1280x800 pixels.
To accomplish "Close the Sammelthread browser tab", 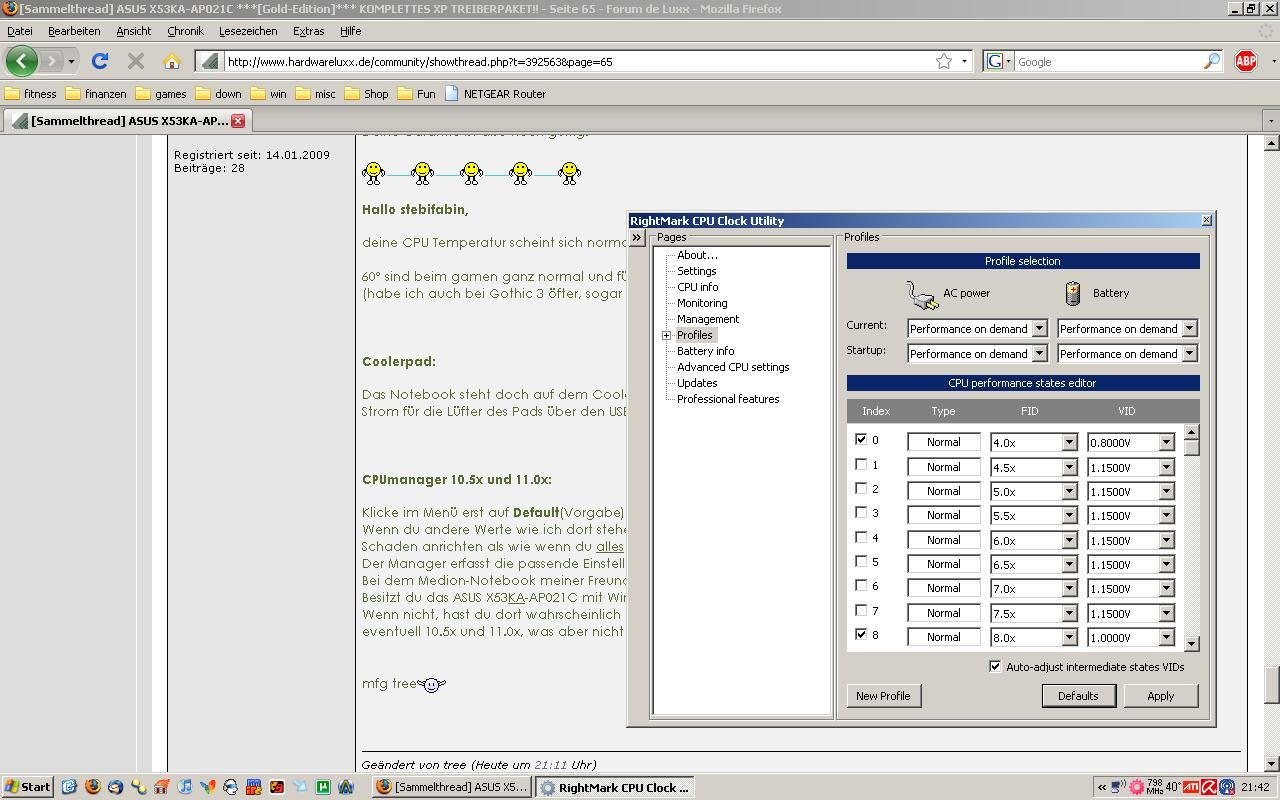I will coord(238,120).
